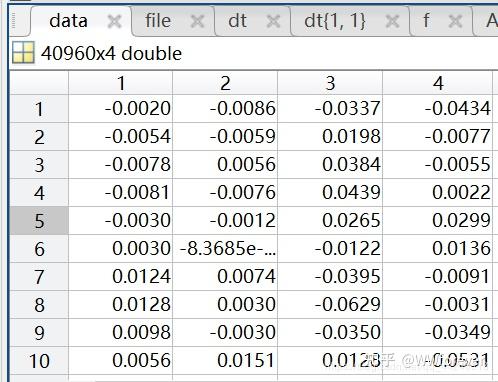Click cell with value 0.0151

coord(225,361)
